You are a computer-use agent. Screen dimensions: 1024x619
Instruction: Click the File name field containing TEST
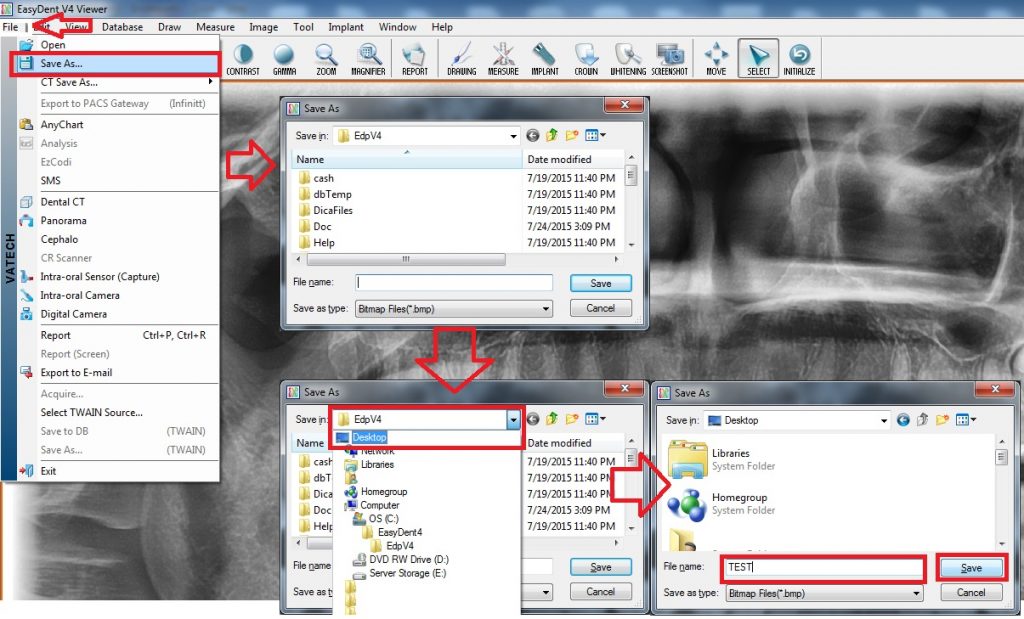823,567
